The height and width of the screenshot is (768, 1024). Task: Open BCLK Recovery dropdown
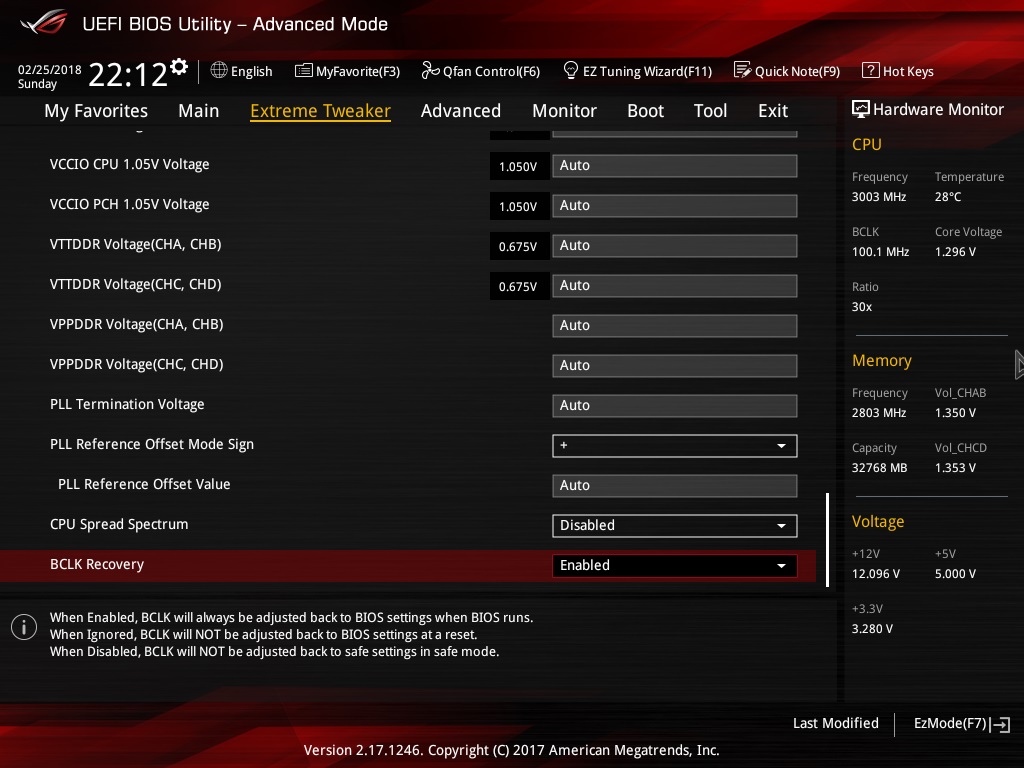click(675, 566)
